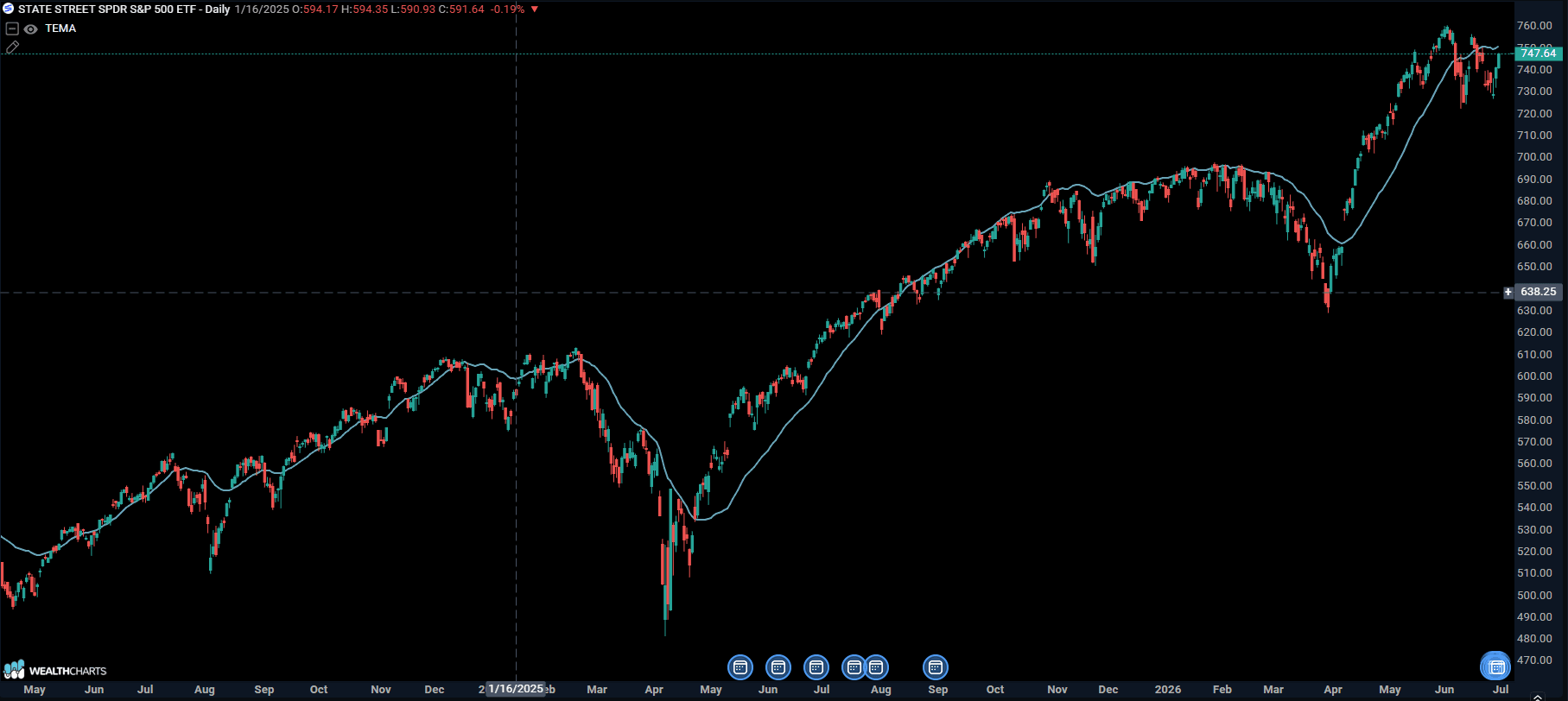Click the 500.00 price axis label

tap(1534, 596)
